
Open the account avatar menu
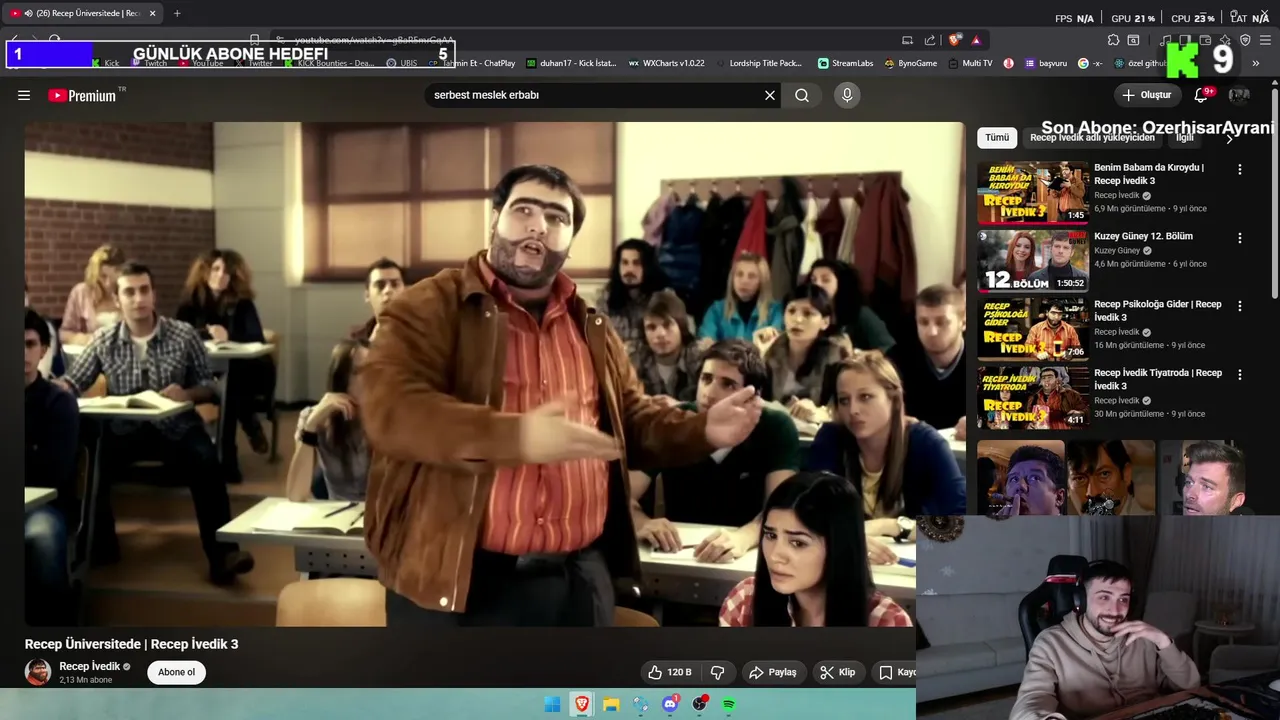click(1239, 95)
